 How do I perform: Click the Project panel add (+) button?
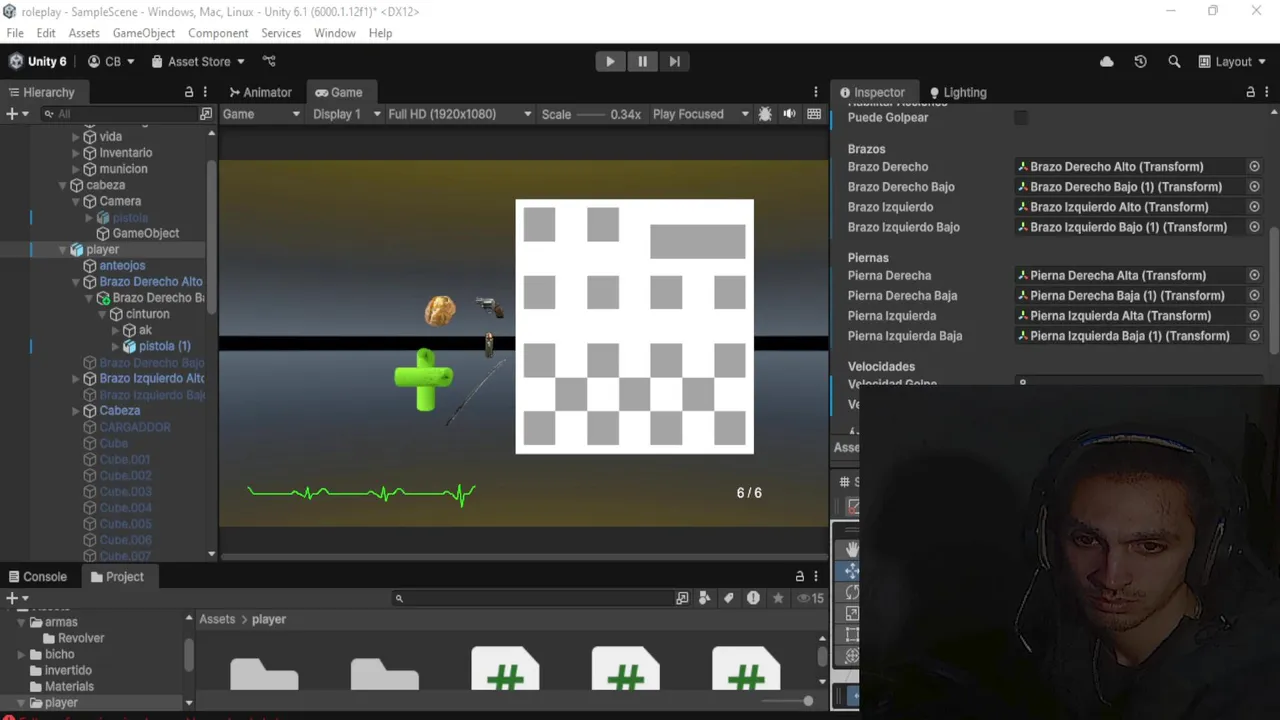pyautogui.click(x=12, y=598)
